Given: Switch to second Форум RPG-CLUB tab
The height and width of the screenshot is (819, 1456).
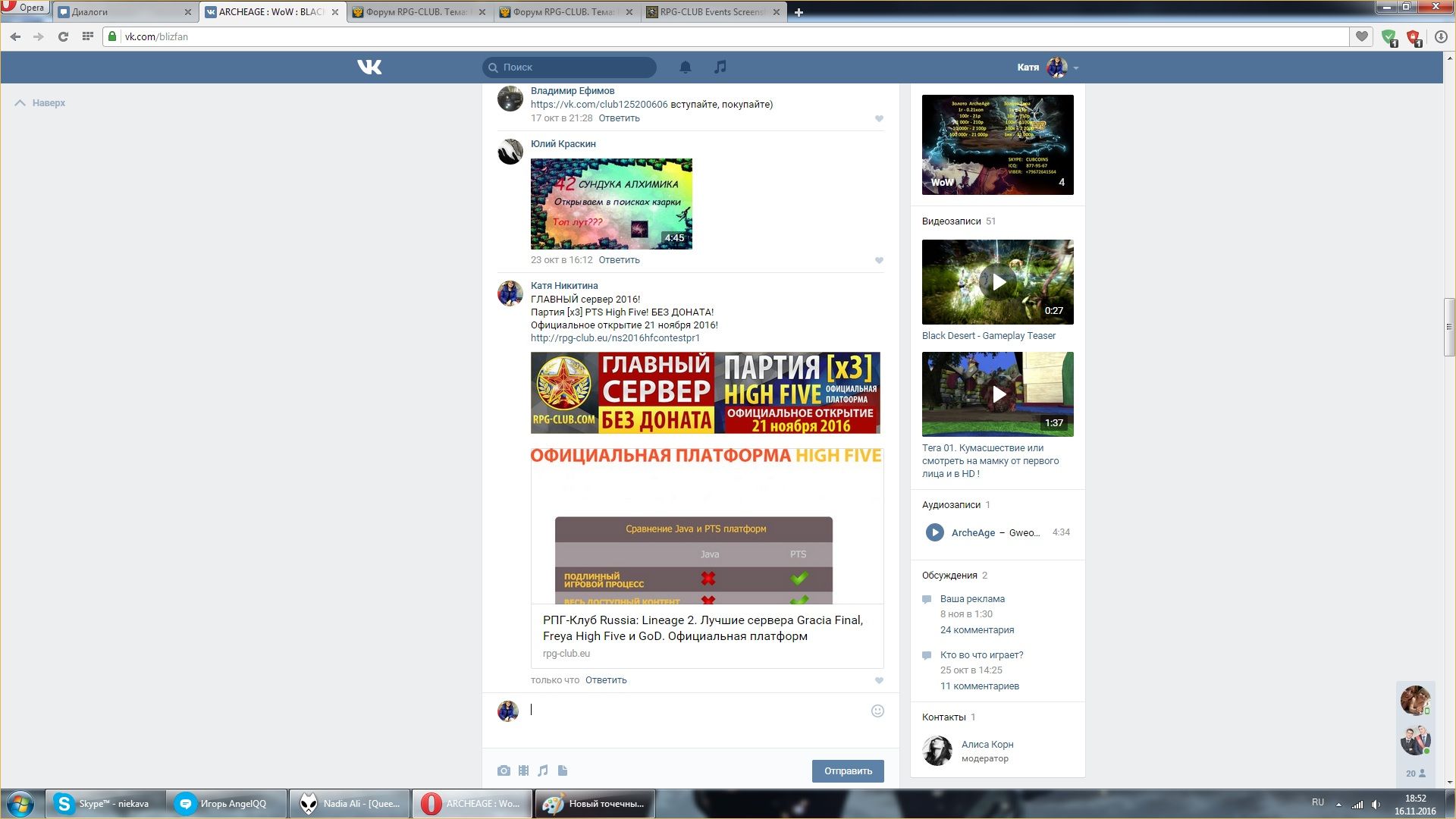Looking at the screenshot, I should pos(566,12).
